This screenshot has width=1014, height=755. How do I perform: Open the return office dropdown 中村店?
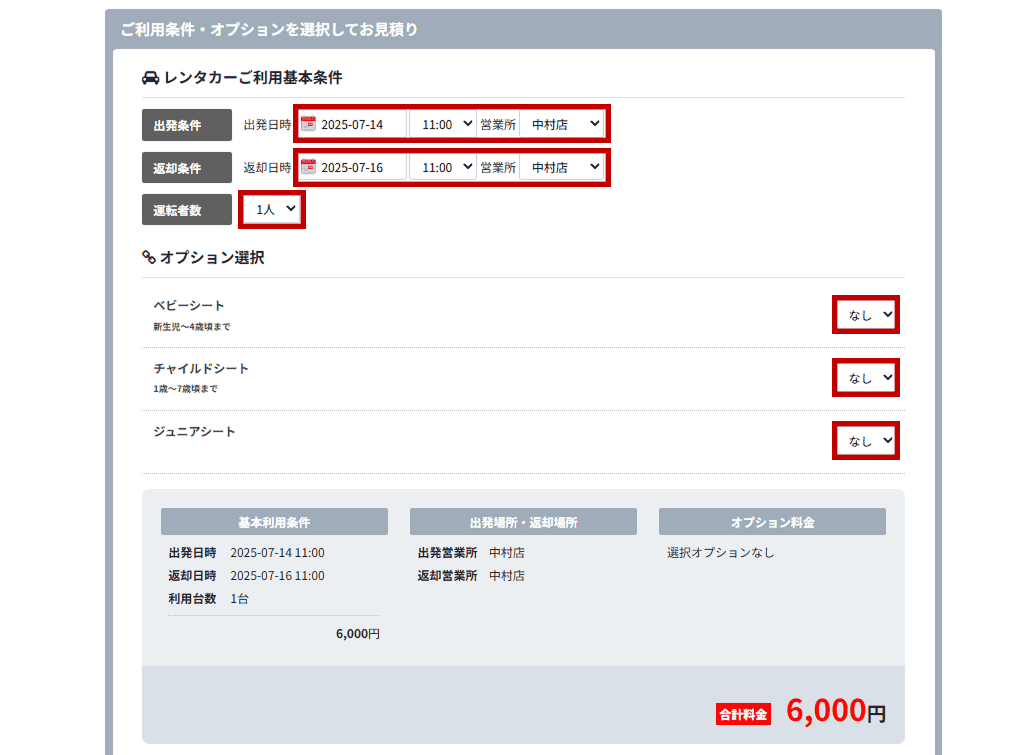(x=562, y=168)
